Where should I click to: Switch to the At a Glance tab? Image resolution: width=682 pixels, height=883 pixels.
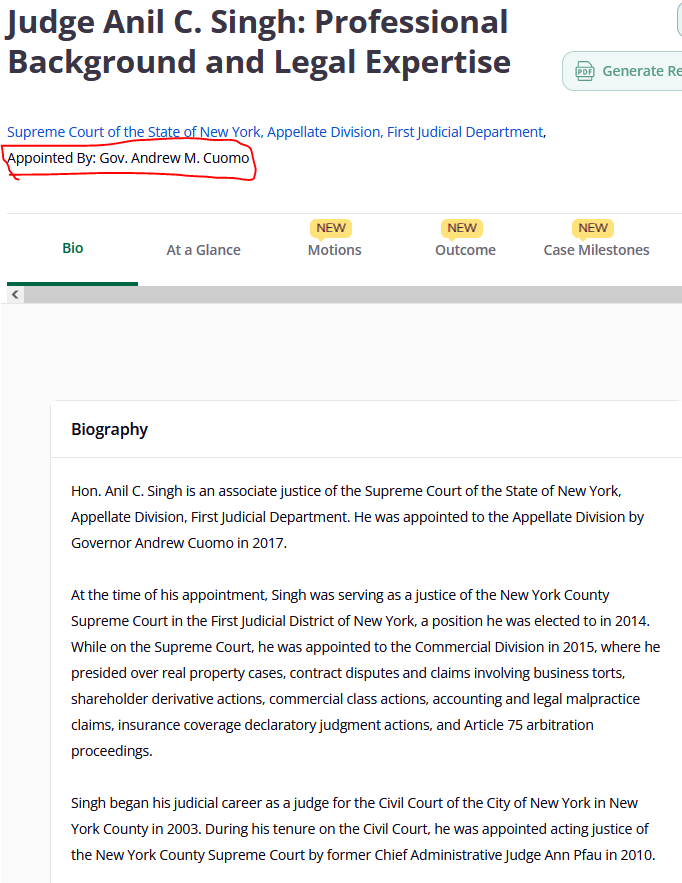(x=203, y=250)
